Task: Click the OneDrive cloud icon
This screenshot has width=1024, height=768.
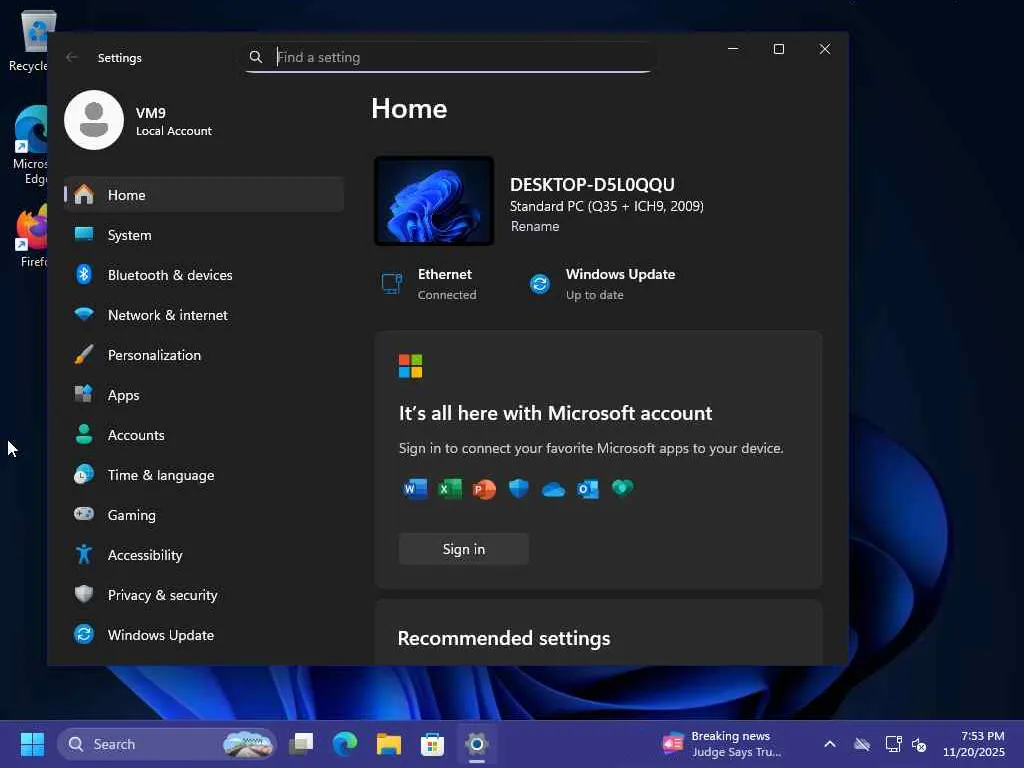Action: [553, 489]
